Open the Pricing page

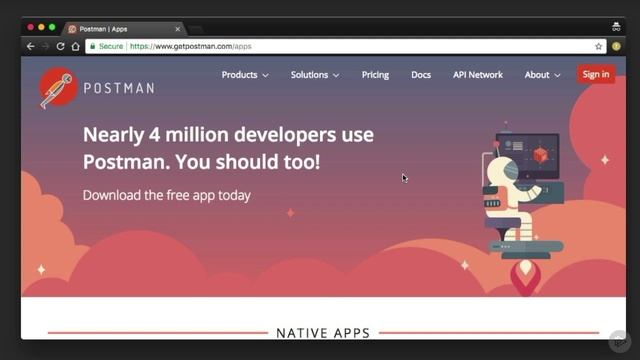pos(375,75)
